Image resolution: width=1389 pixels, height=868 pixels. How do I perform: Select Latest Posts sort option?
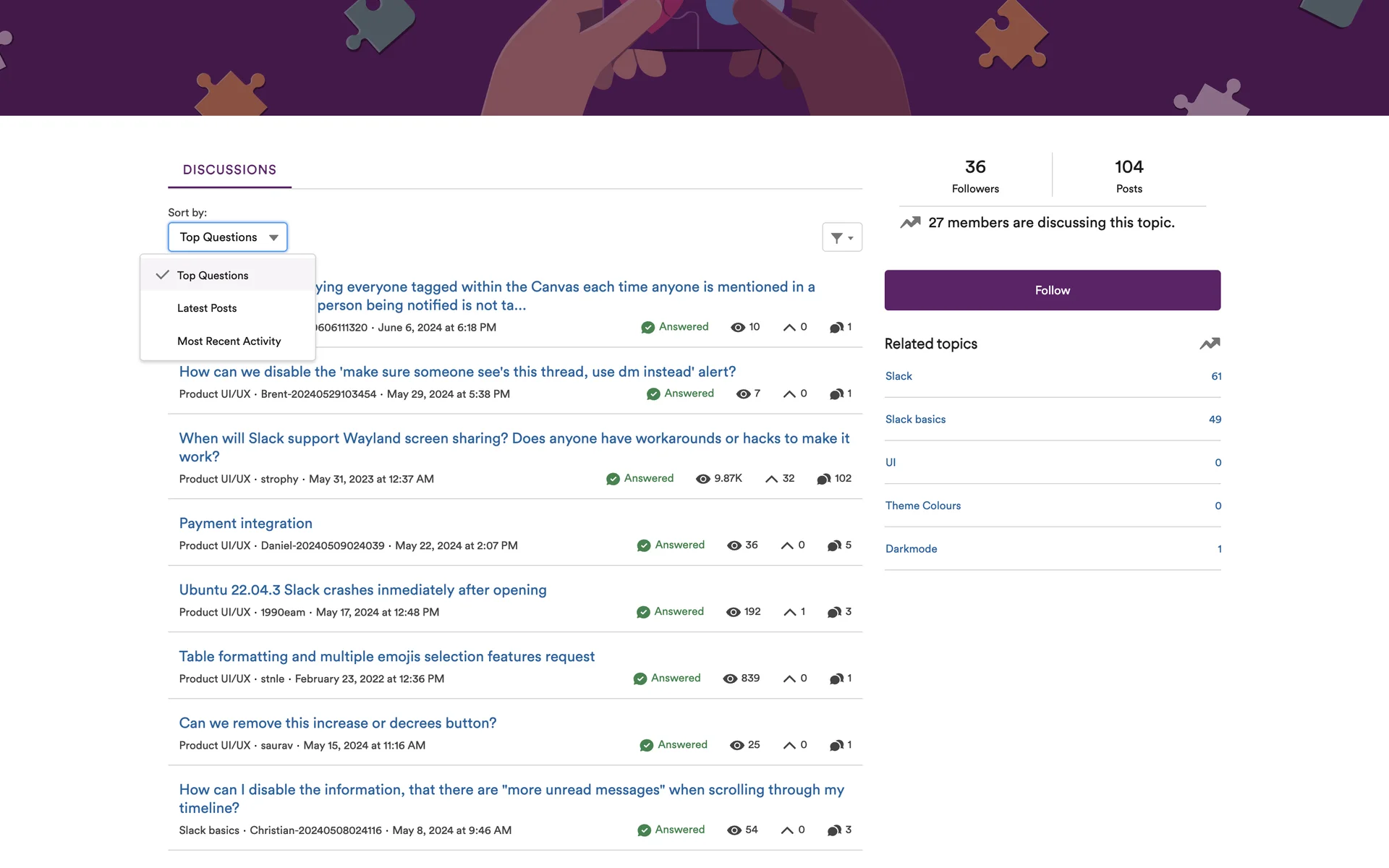pos(207,308)
